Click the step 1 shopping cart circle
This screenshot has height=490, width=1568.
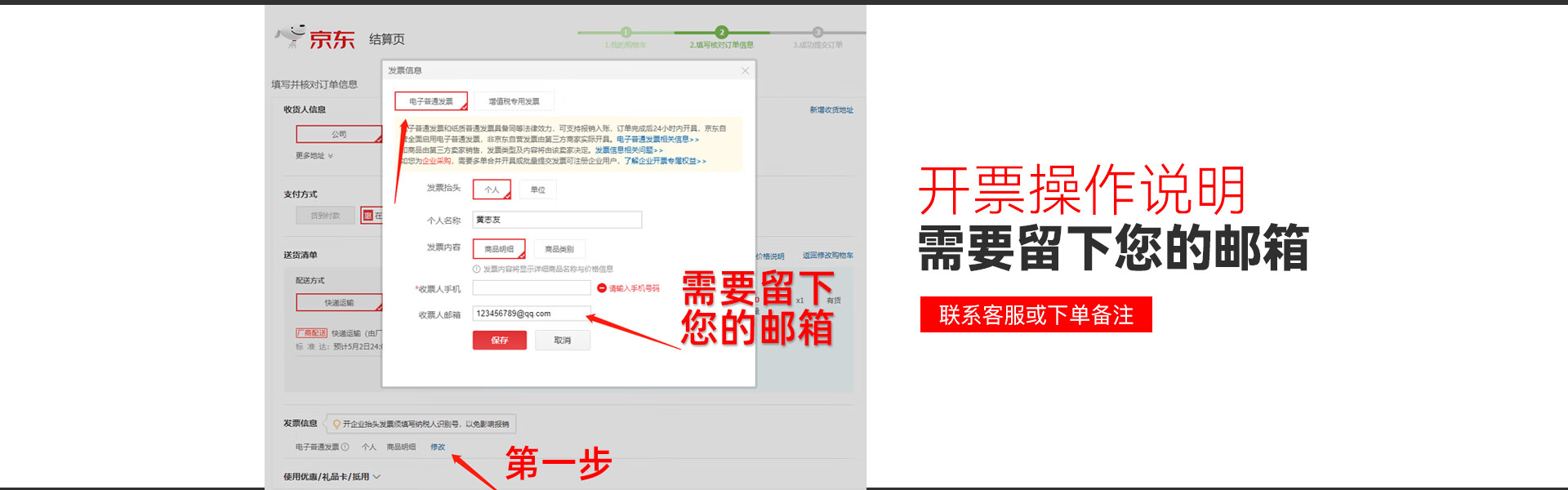[626, 33]
